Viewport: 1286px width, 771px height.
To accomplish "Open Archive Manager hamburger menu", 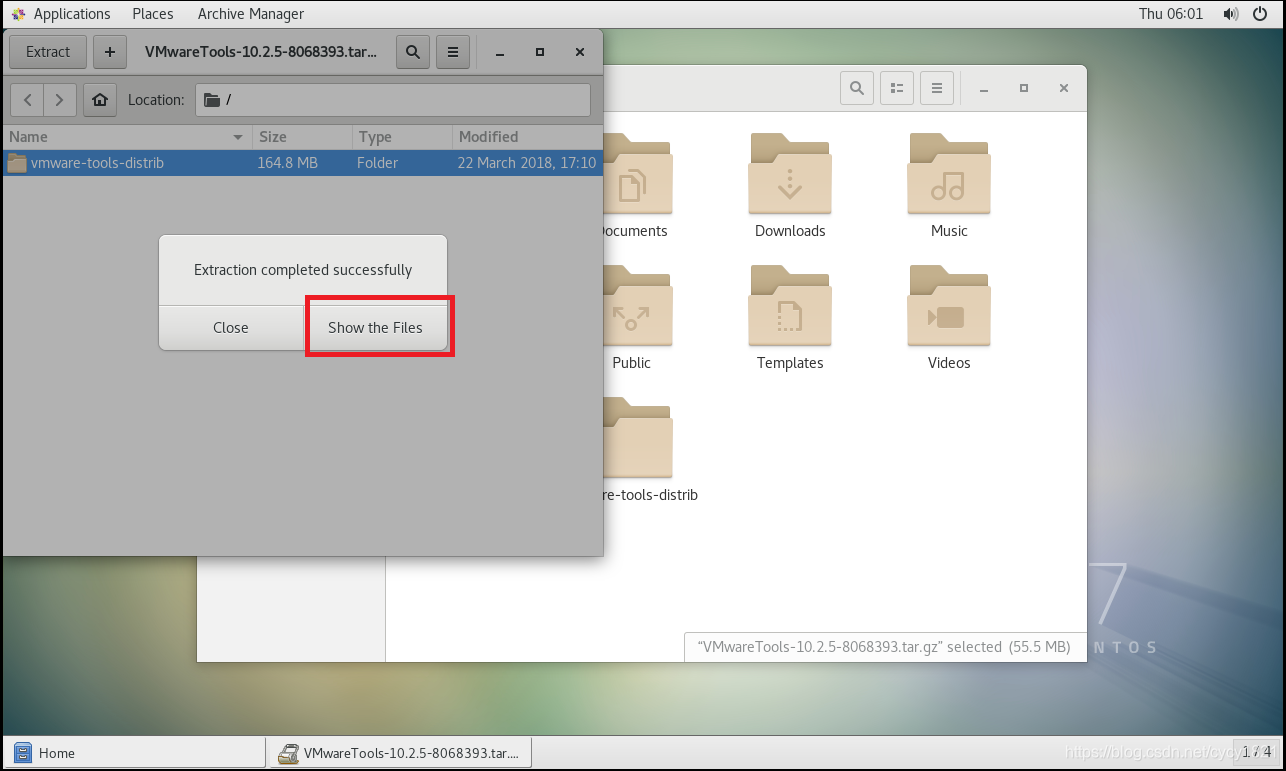I will pyautogui.click(x=453, y=52).
